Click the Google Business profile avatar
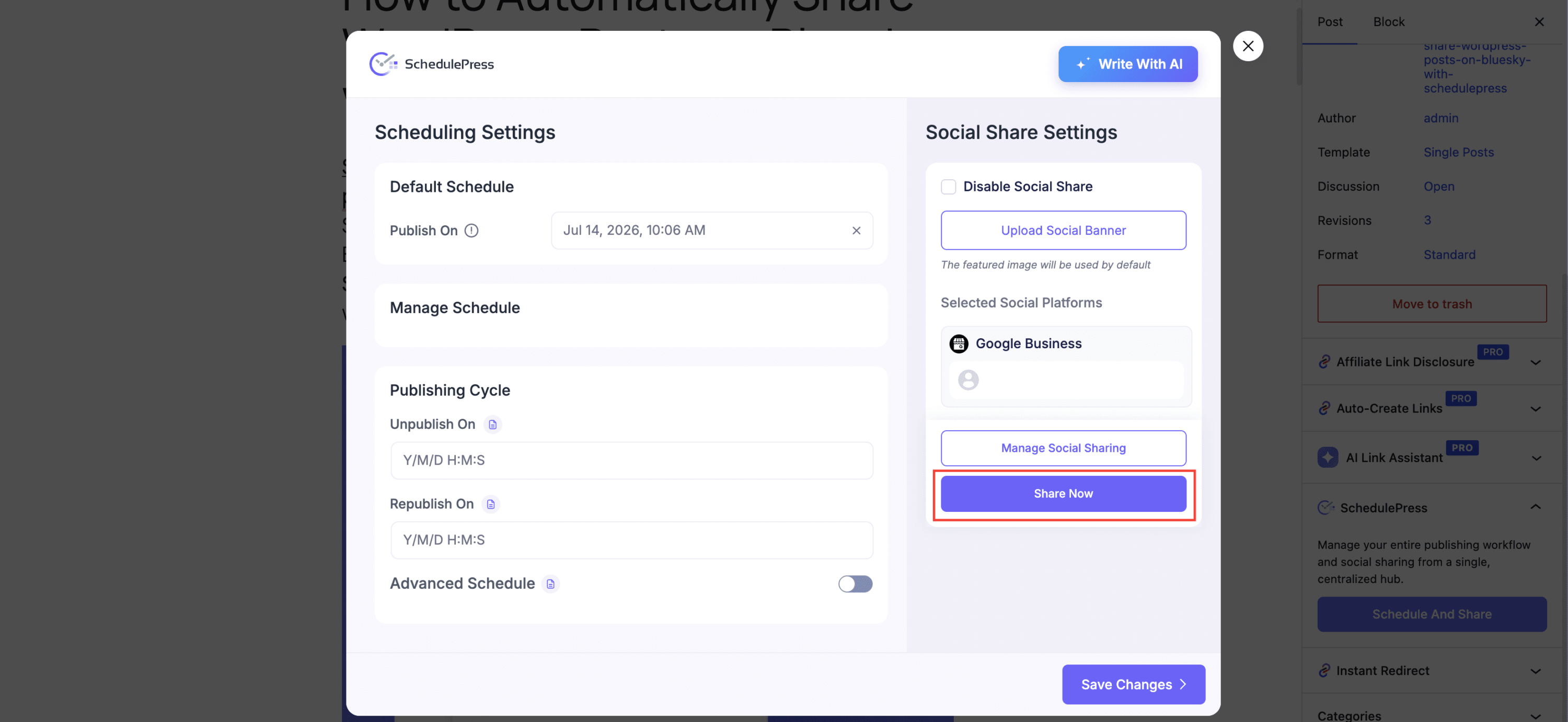The height and width of the screenshot is (722, 1568). pos(968,380)
